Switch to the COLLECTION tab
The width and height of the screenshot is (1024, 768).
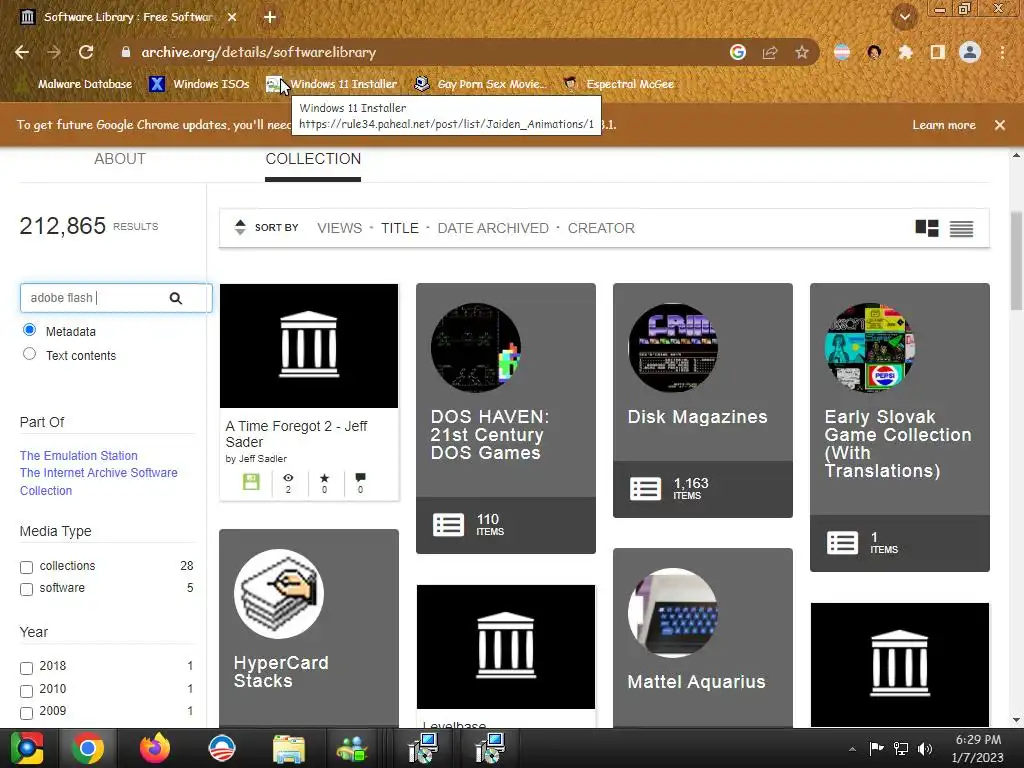pos(313,159)
